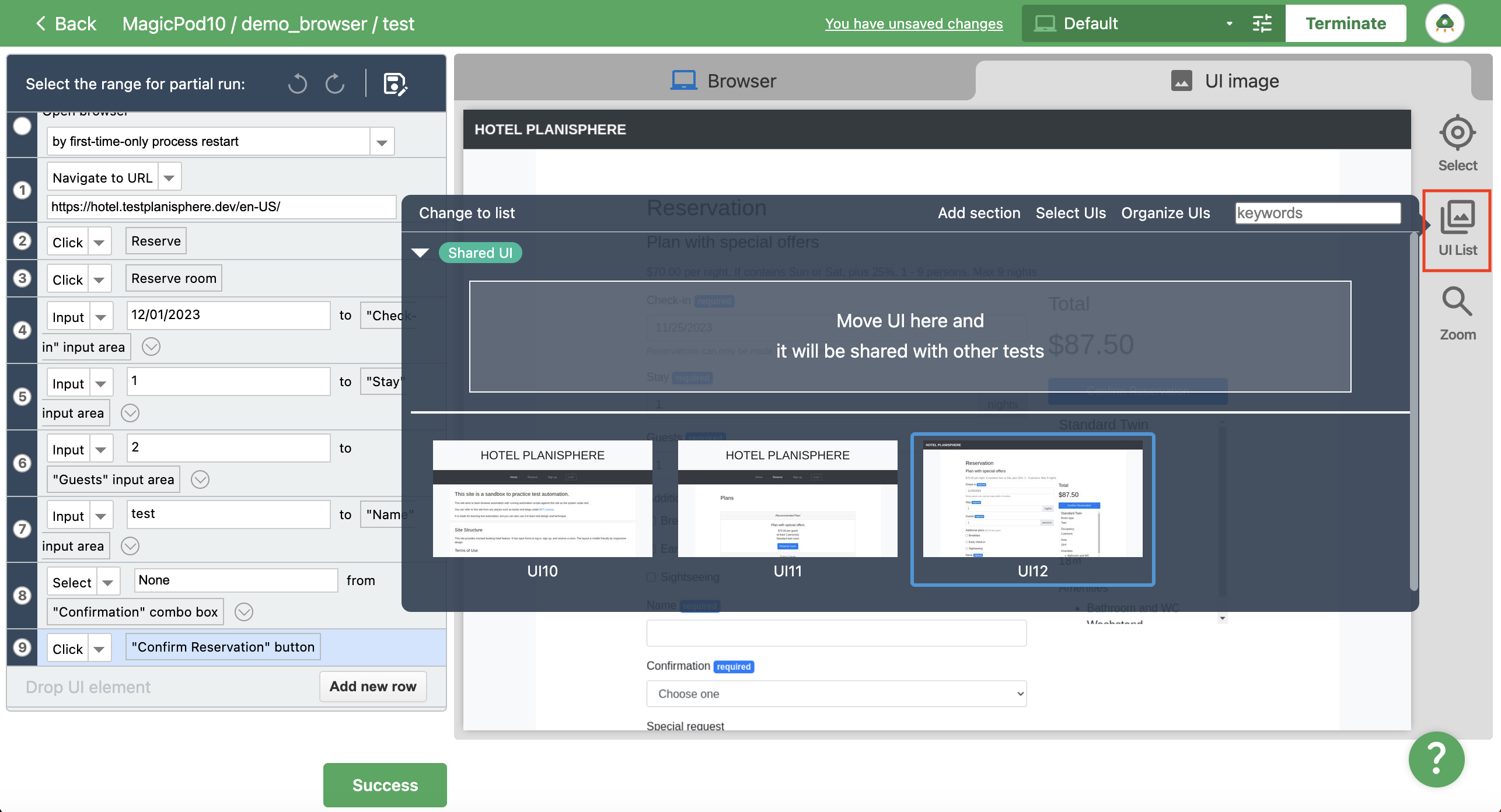Click Organize UIs
The width and height of the screenshot is (1501, 812).
(x=1165, y=213)
